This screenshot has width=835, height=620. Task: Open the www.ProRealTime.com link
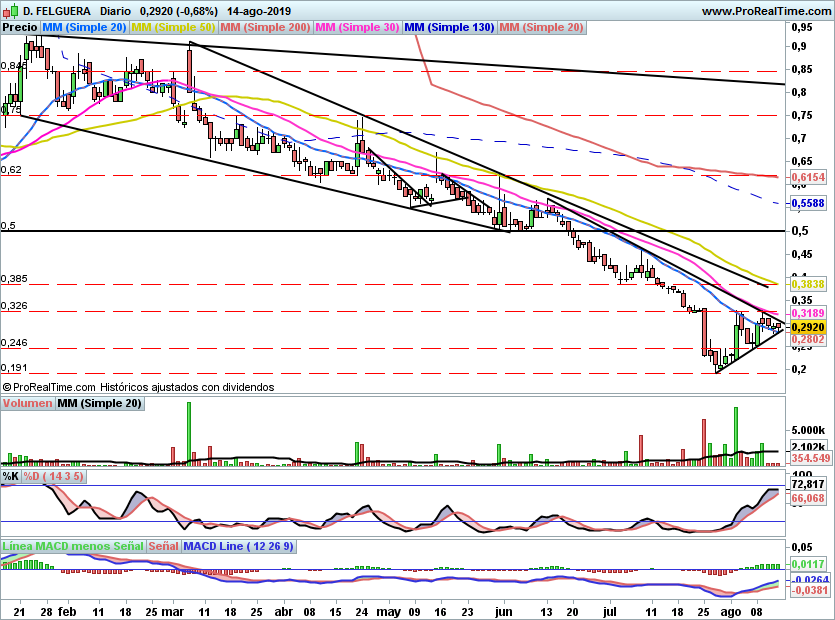(x=765, y=10)
